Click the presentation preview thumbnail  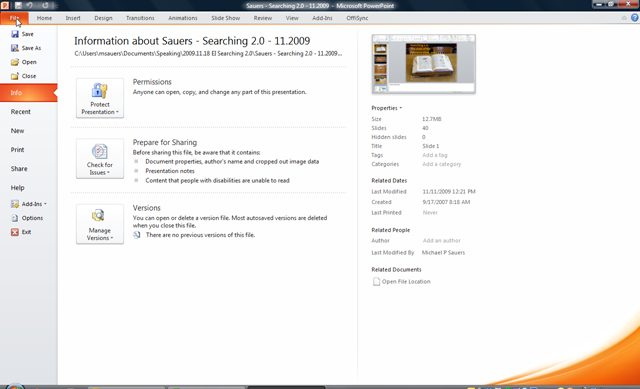(x=424, y=64)
